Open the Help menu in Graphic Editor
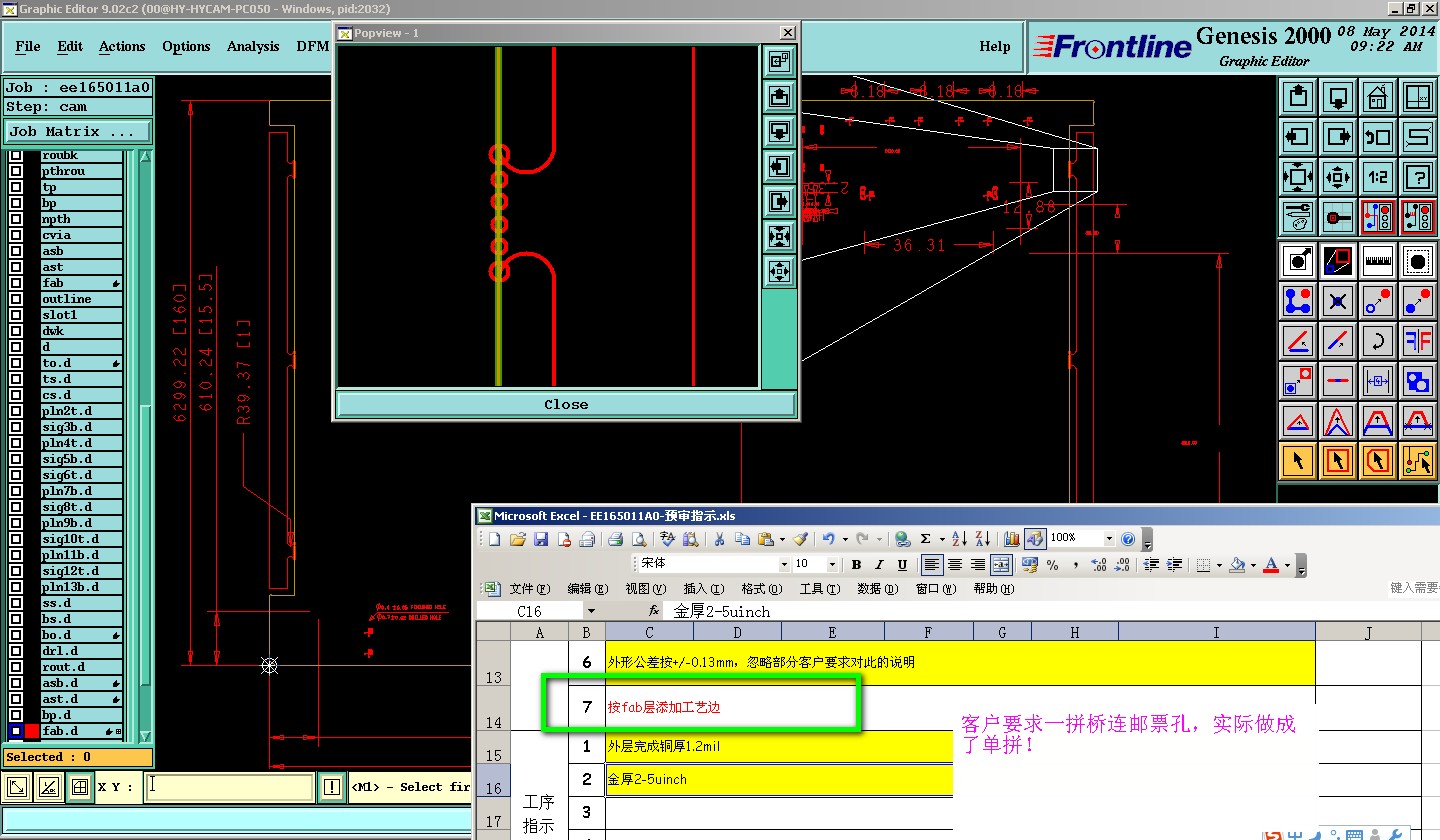The image size is (1440, 840). point(994,46)
